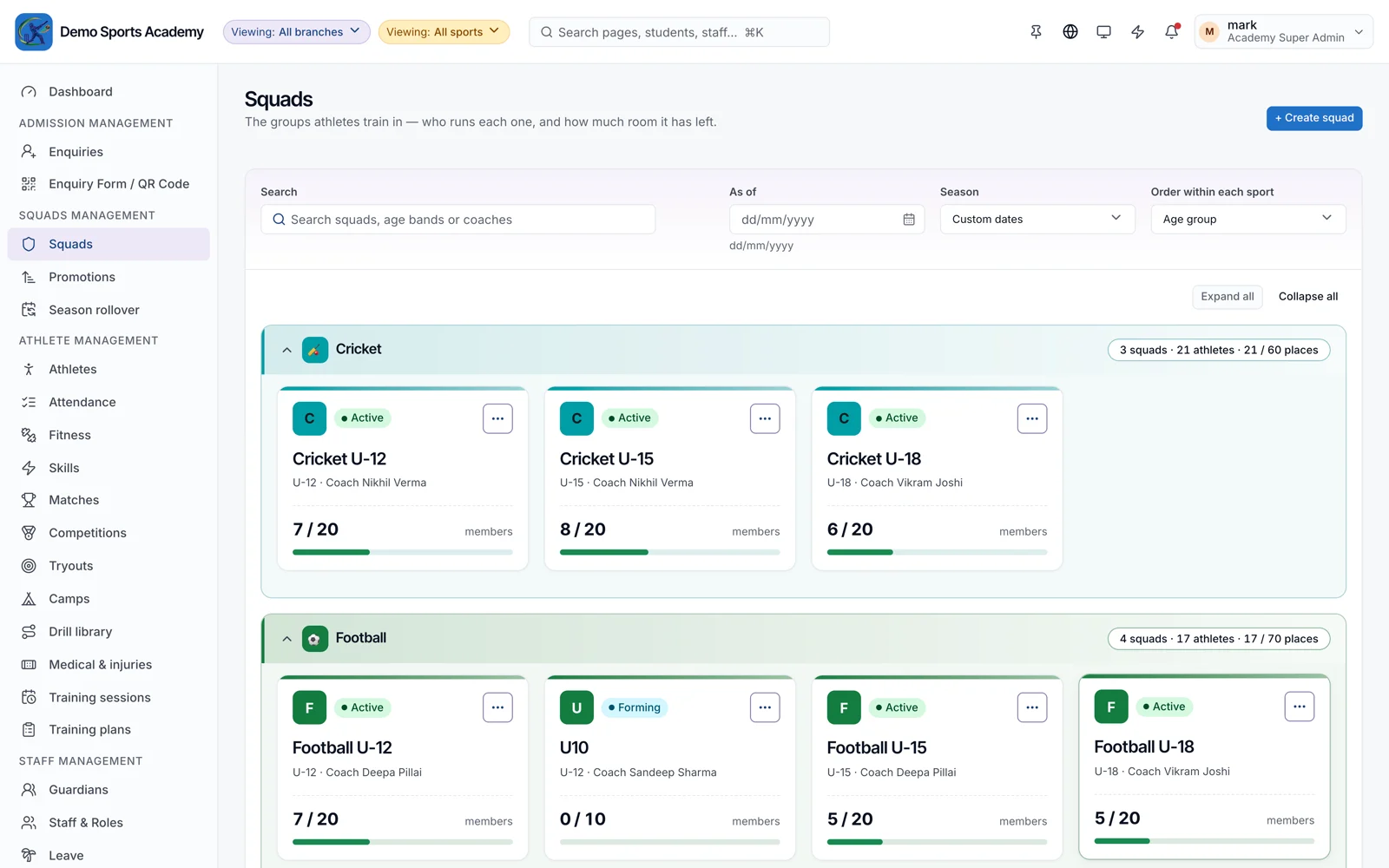Click Cricket U-12 members progress bar

point(403,552)
